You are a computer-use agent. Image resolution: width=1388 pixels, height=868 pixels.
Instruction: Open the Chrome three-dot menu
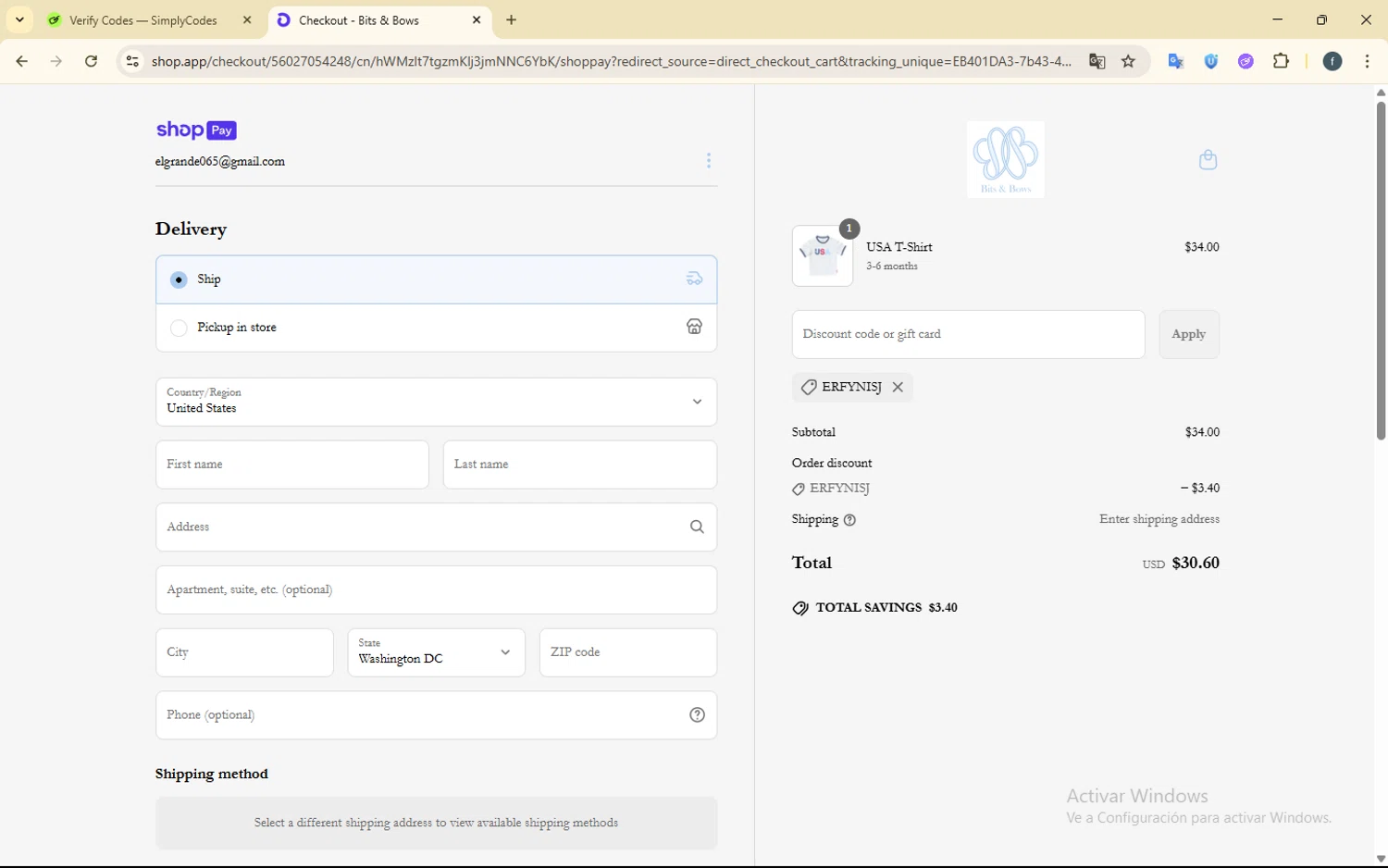click(x=1367, y=61)
